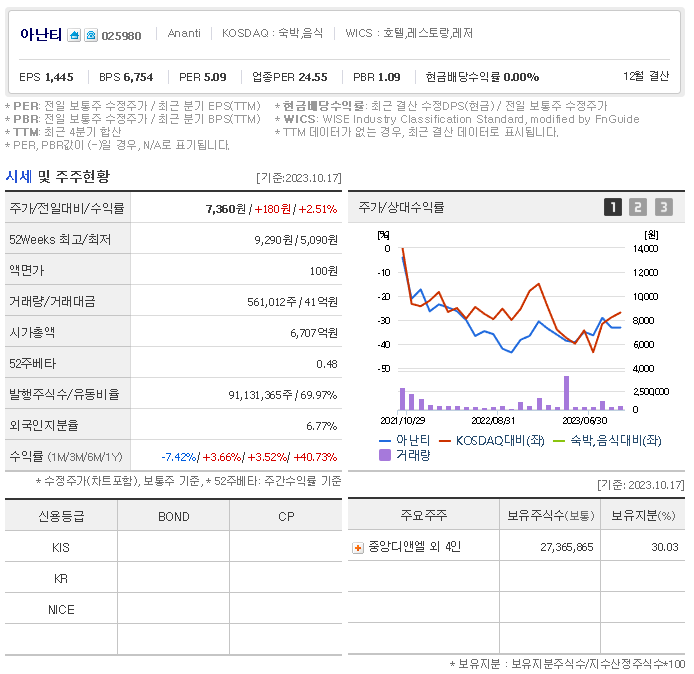Select the +40.73% one-year return
Viewport: 694px width, 674px height.
[x=315, y=457]
